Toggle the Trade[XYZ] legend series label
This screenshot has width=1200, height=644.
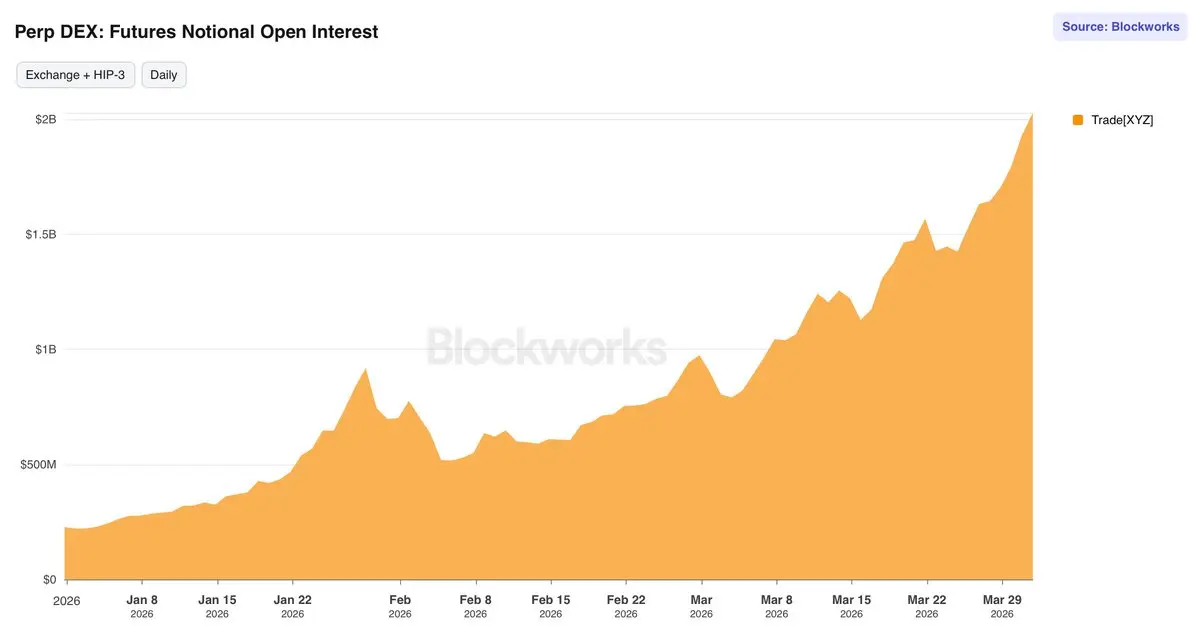[x=1122, y=120]
